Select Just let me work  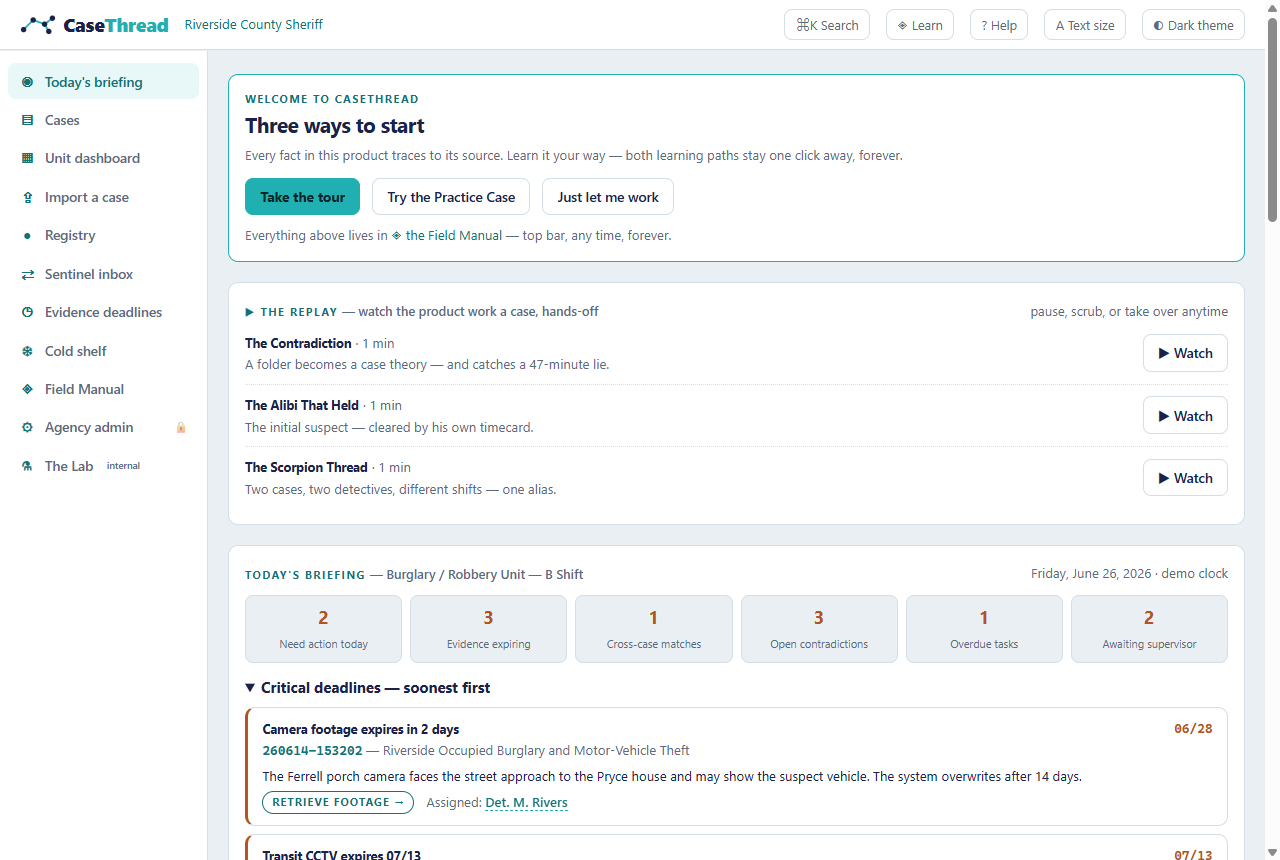pos(608,197)
